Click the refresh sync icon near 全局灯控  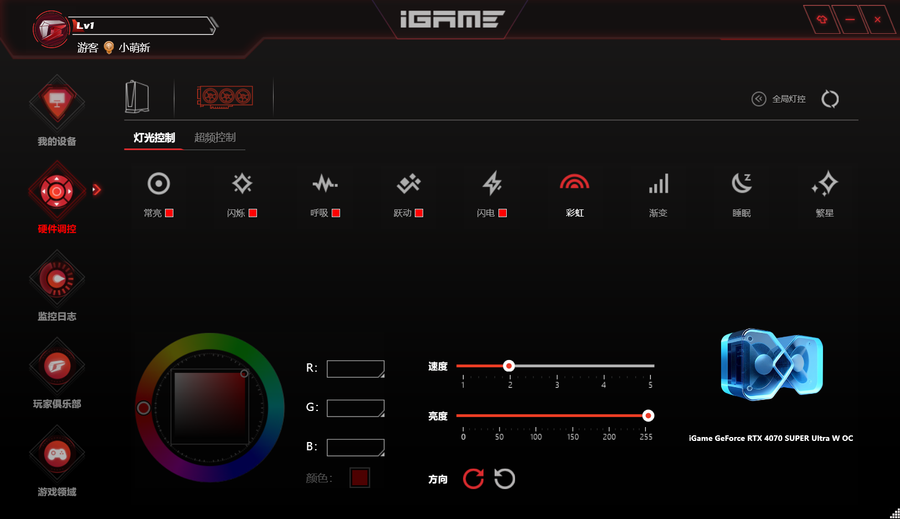click(x=830, y=99)
